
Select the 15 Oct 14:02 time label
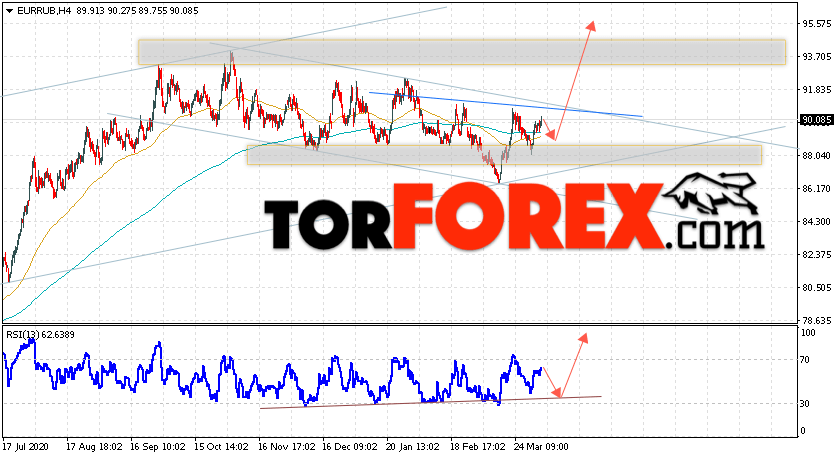coord(221,446)
